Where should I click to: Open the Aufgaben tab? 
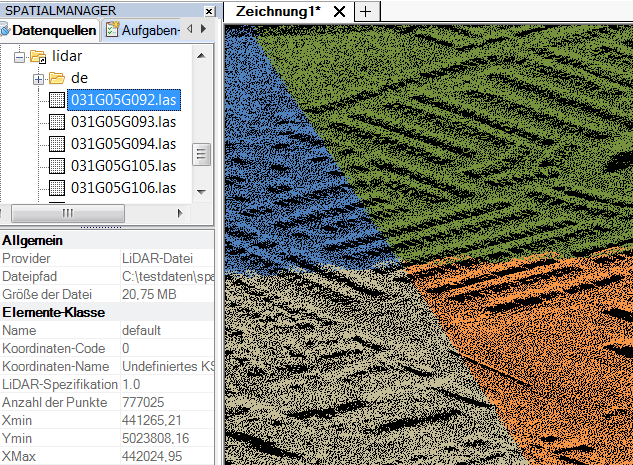coord(142,30)
